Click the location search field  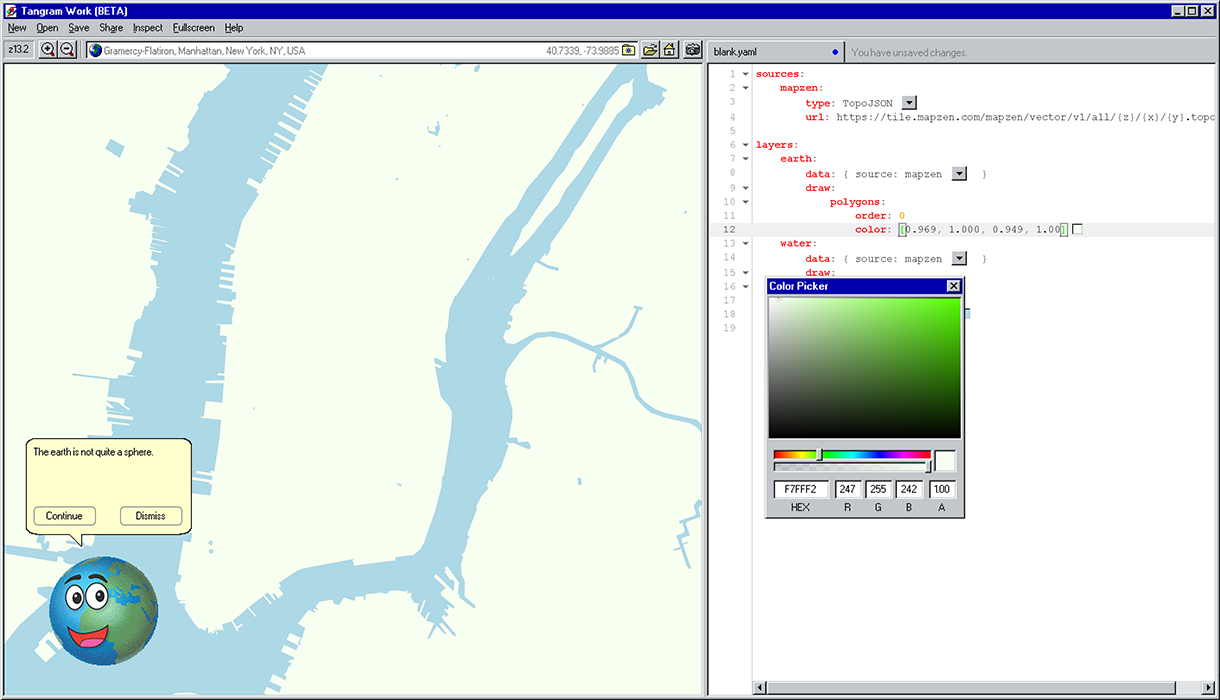(x=362, y=50)
